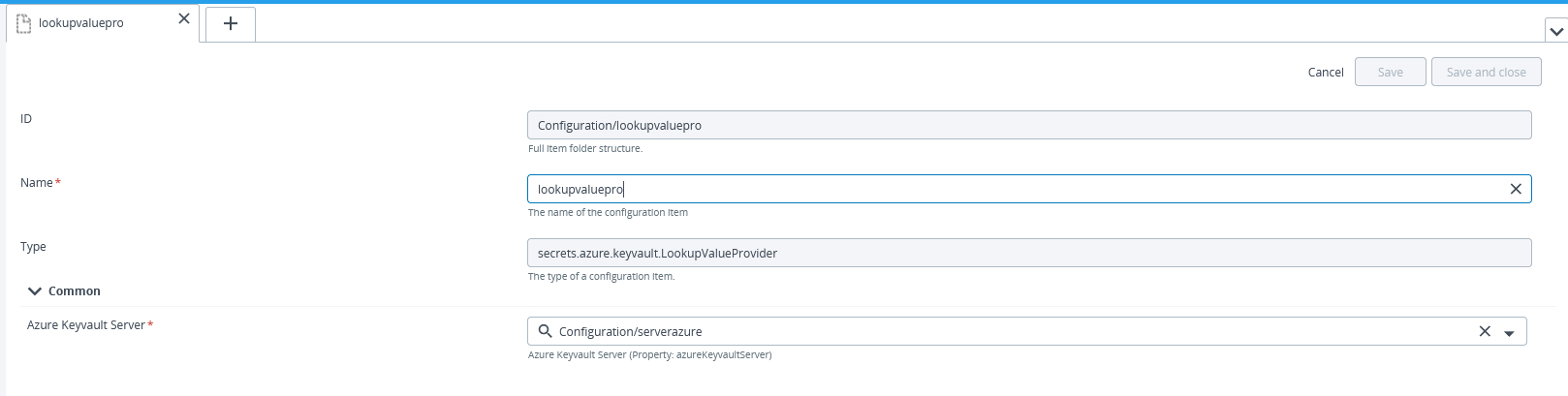Collapse the Common section chevron
The image size is (1568, 396).
35,291
